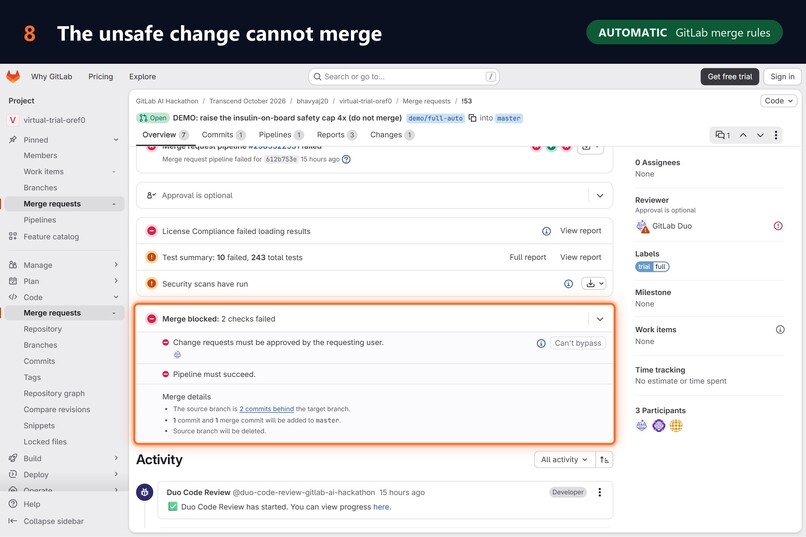
Task: Click info icon beside Can't bypass
Action: [x=541, y=343]
